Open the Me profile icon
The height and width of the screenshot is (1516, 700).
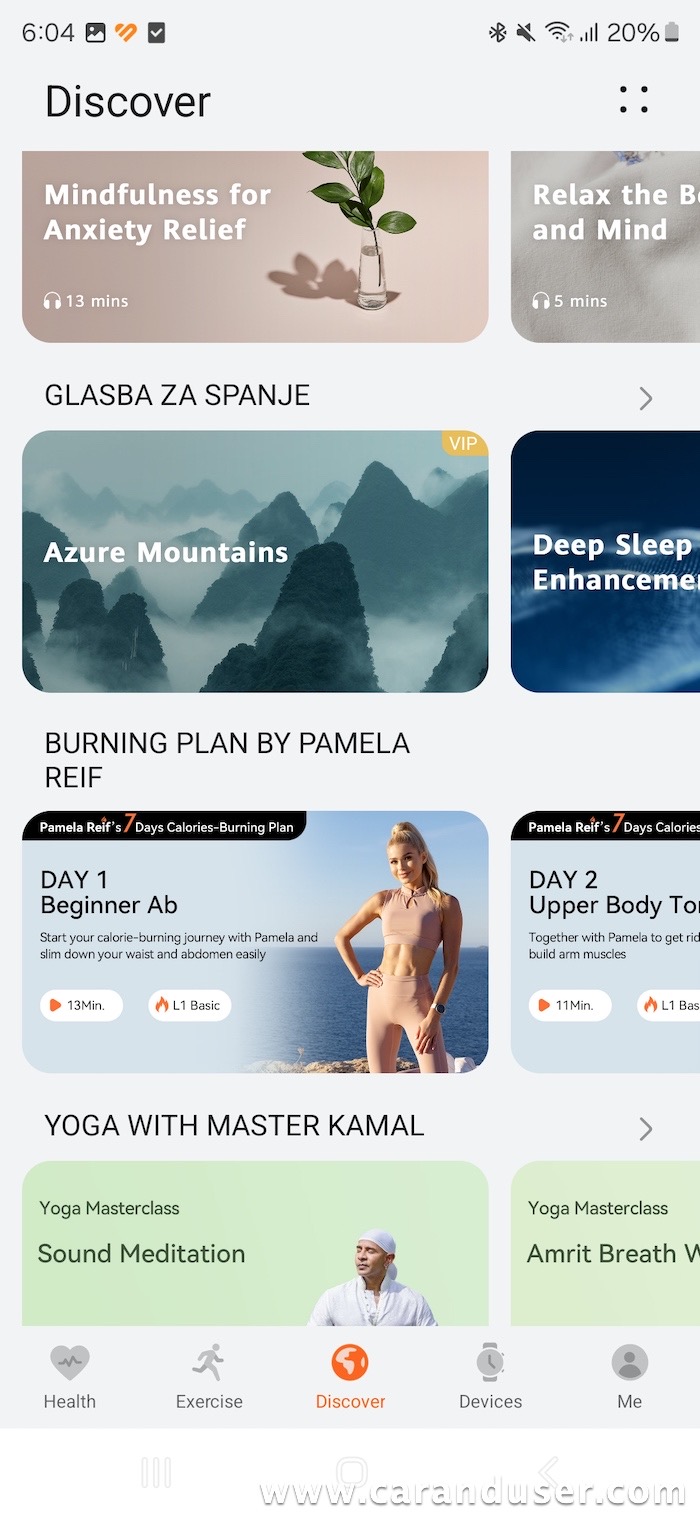[x=630, y=1362]
